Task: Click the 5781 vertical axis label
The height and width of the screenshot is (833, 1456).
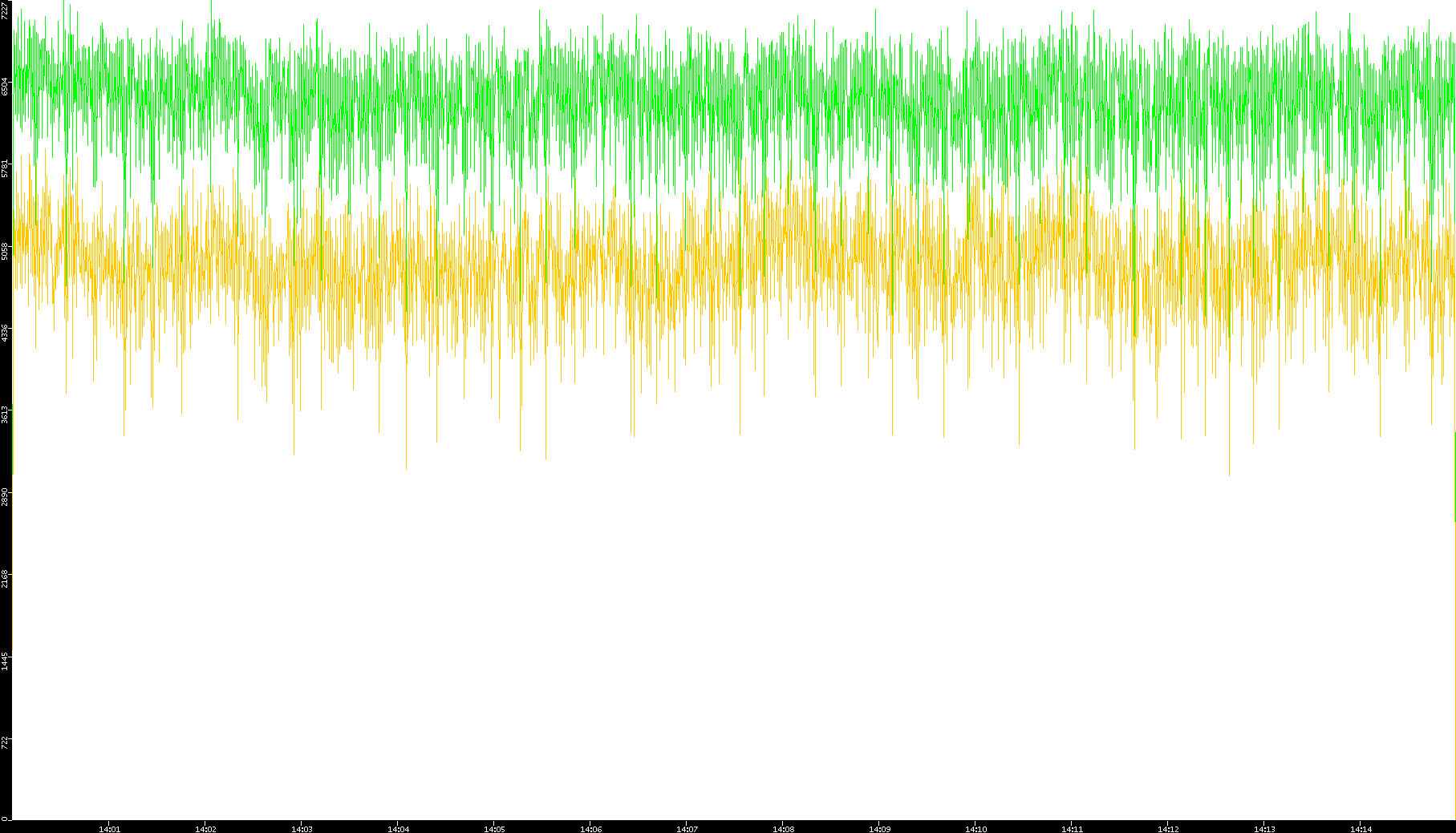Action: pos(6,168)
